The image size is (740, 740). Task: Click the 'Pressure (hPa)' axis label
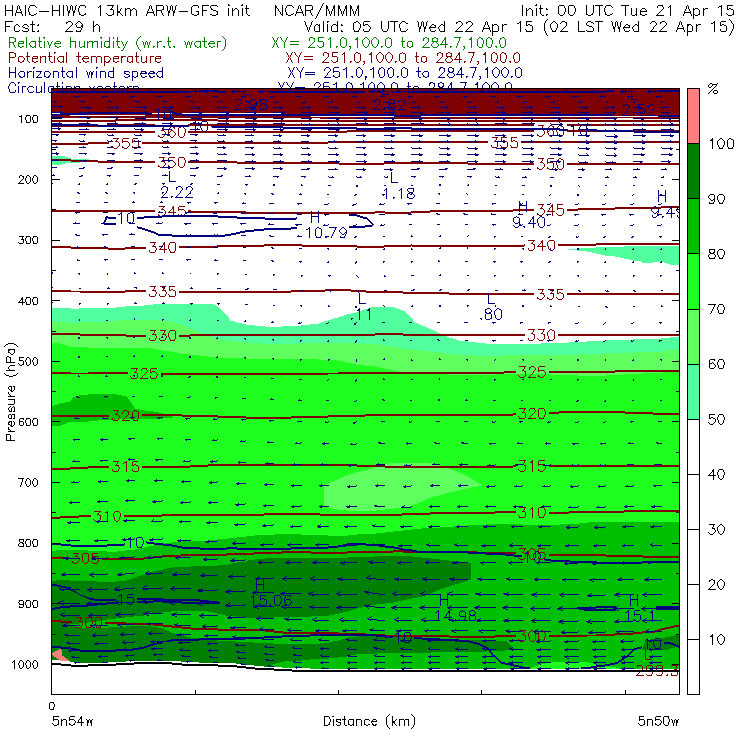click(10, 392)
